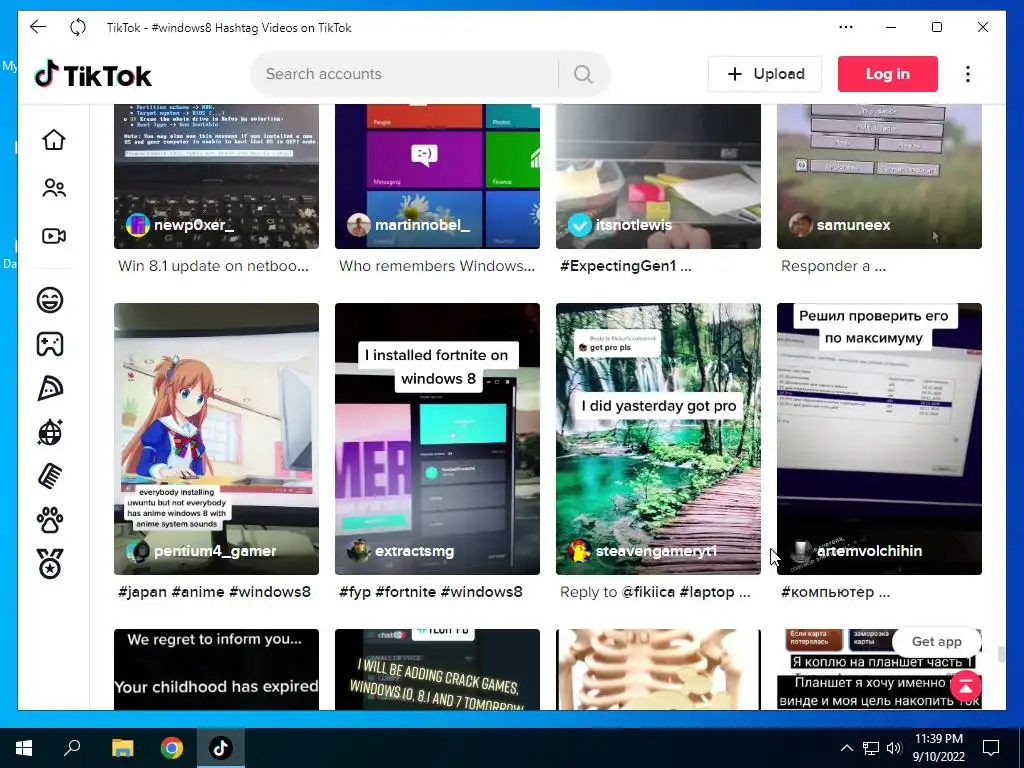
Task: Click the Get app button
Action: 936,641
